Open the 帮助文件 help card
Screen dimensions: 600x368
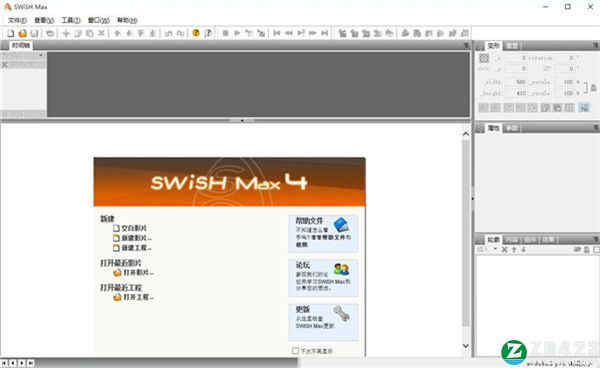coord(323,233)
